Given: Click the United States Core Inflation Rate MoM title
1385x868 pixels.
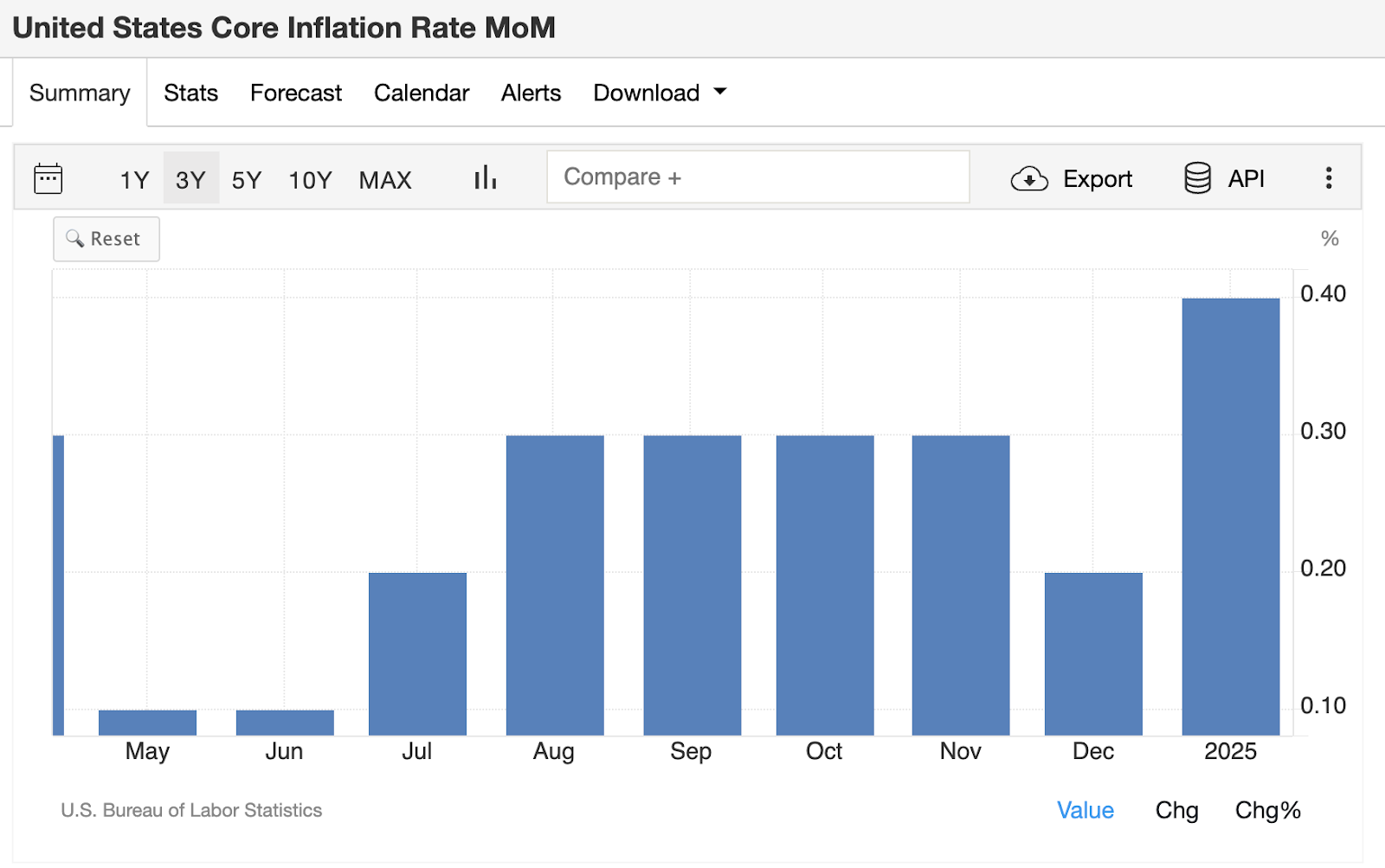Looking at the screenshot, I should 284,28.
